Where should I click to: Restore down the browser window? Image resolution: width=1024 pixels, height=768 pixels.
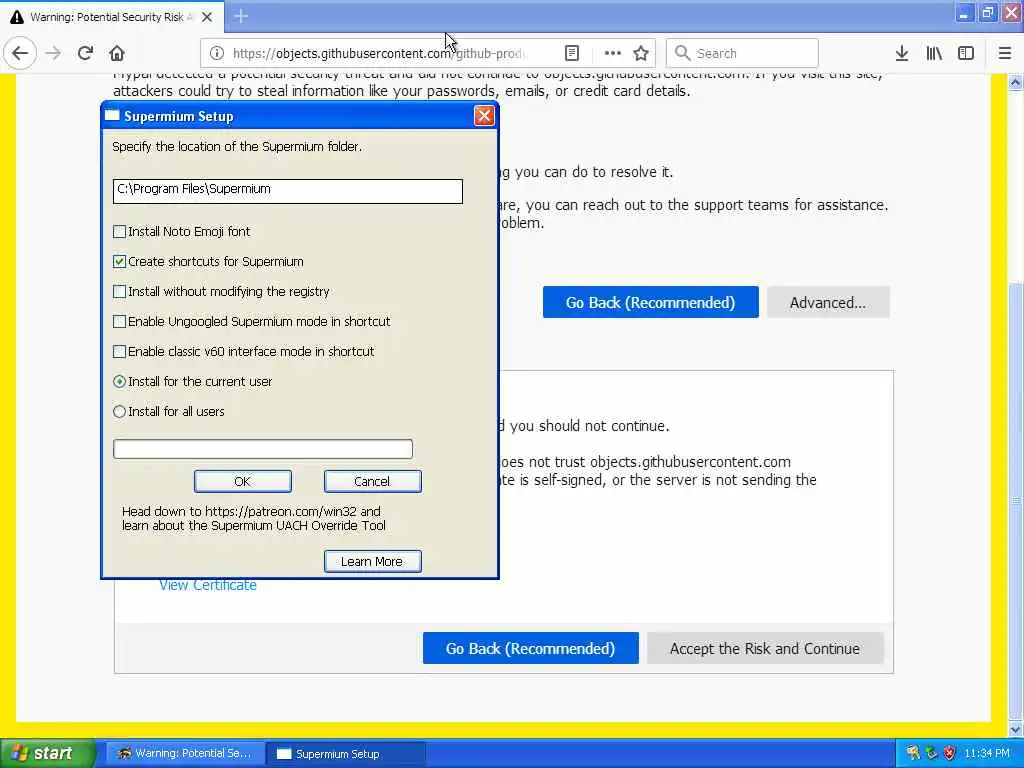click(x=987, y=14)
